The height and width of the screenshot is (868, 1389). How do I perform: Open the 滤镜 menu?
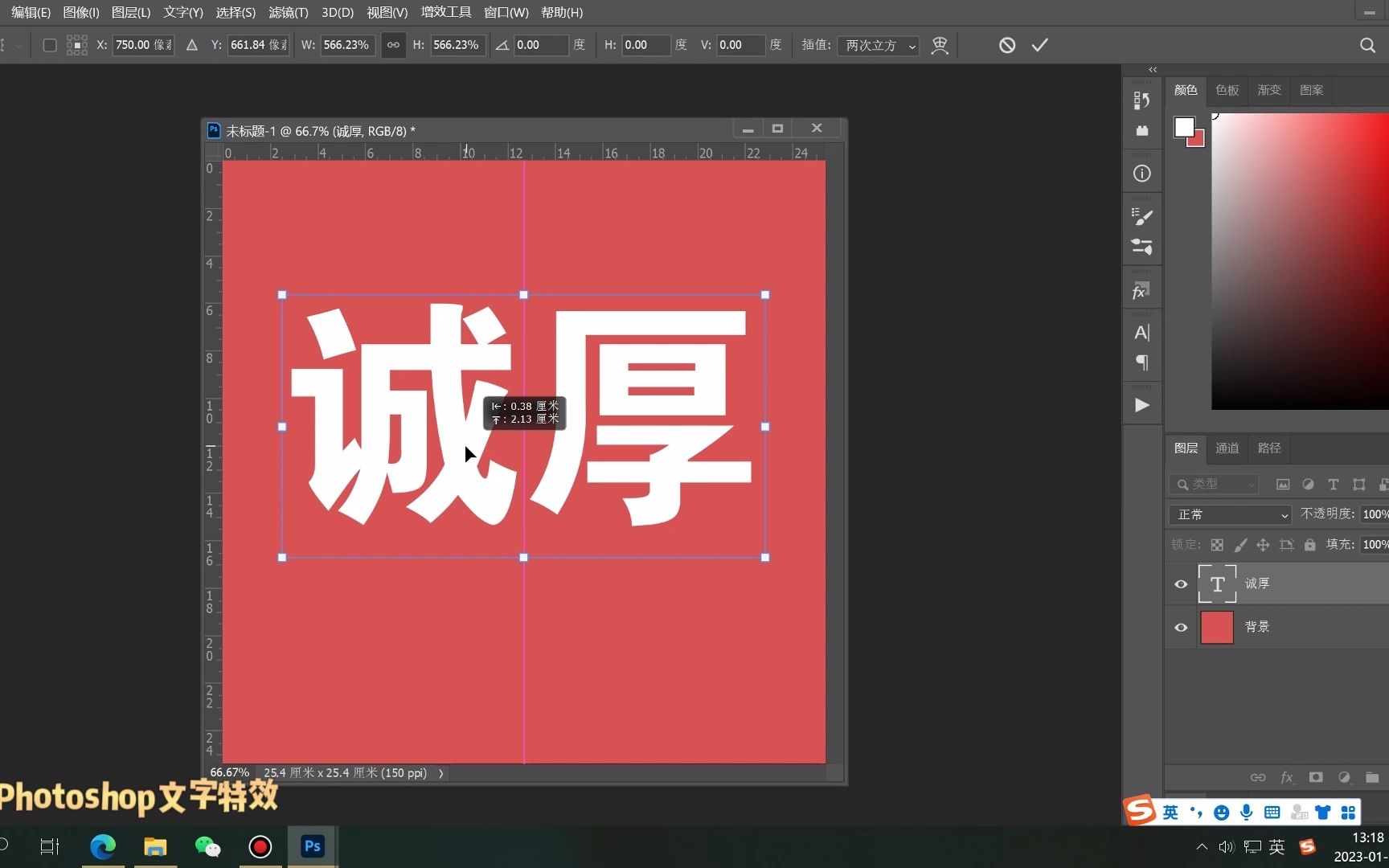[287, 12]
